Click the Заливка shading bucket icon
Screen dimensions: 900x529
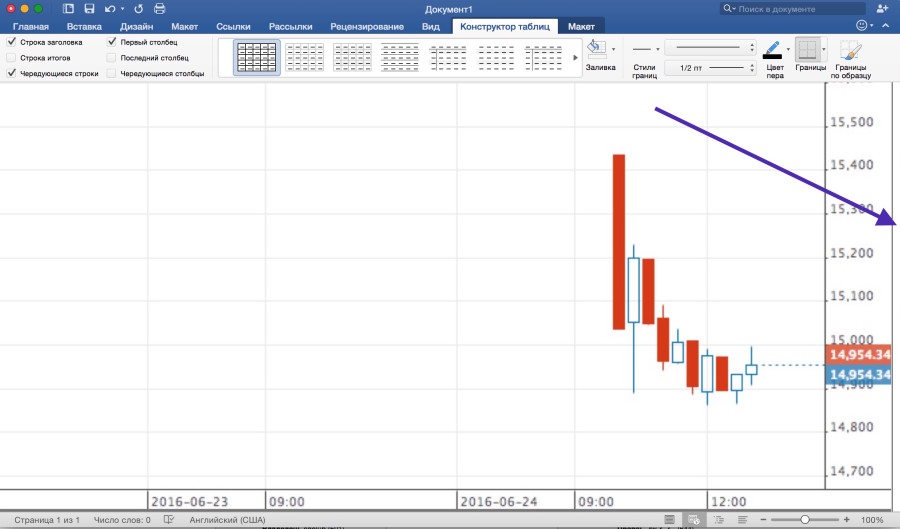pyautogui.click(x=596, y=48)
